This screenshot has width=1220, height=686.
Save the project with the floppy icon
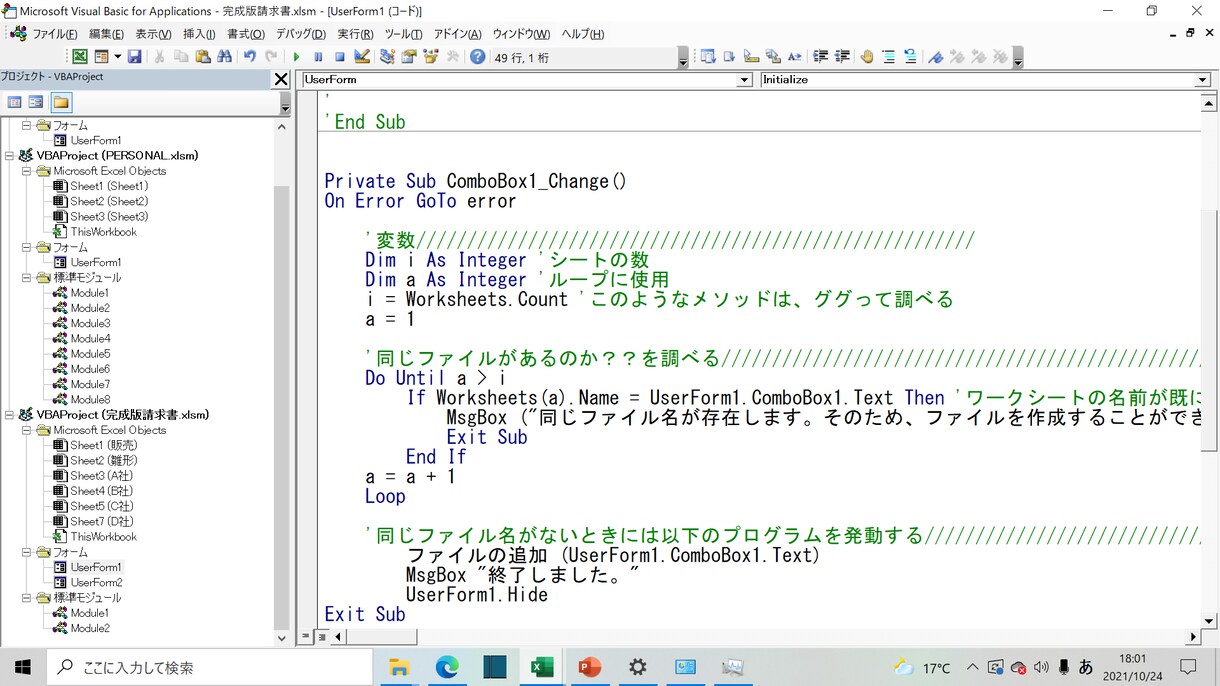tap(134, 57)
